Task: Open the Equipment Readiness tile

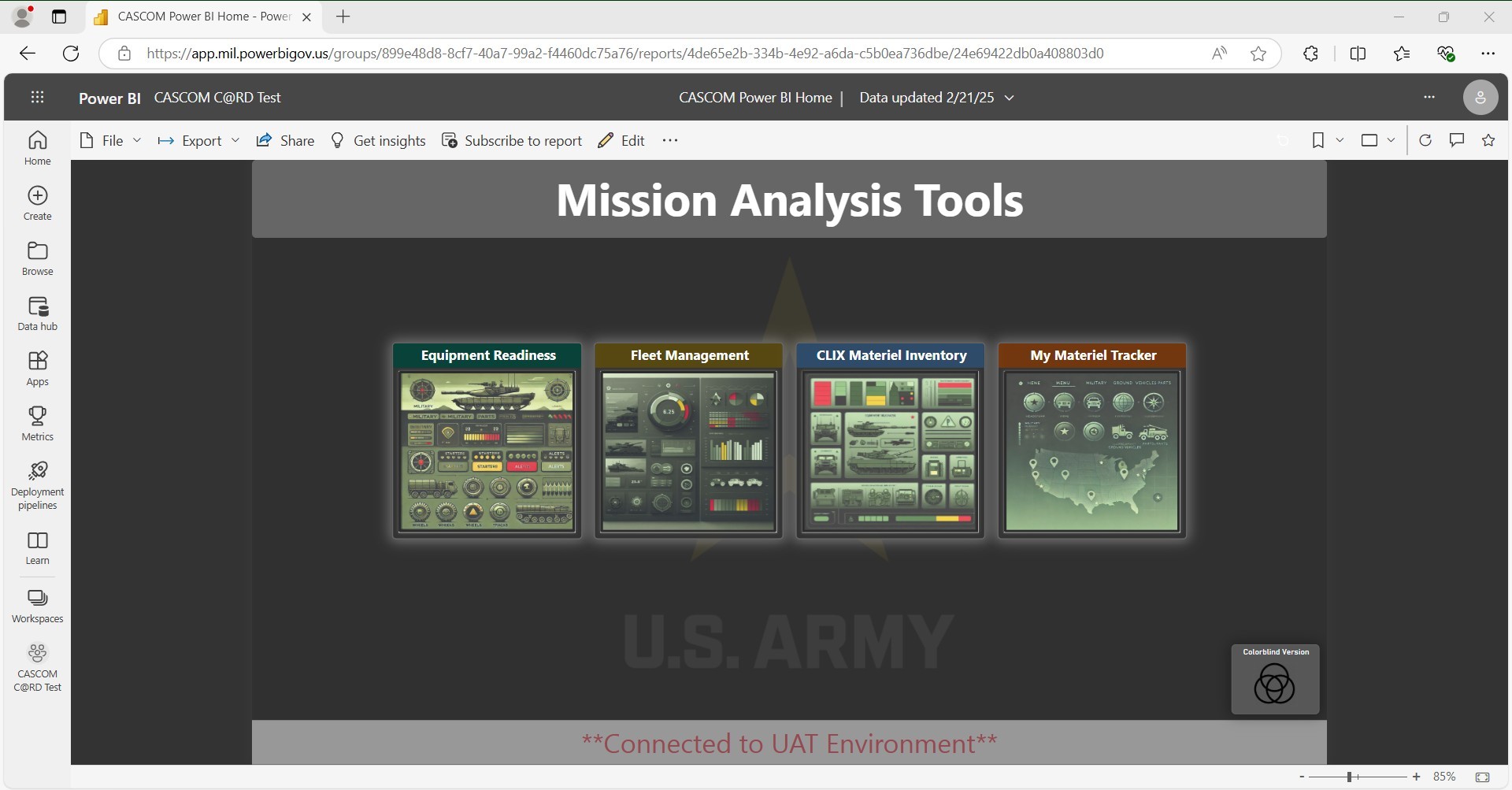Action: [487, 440]
